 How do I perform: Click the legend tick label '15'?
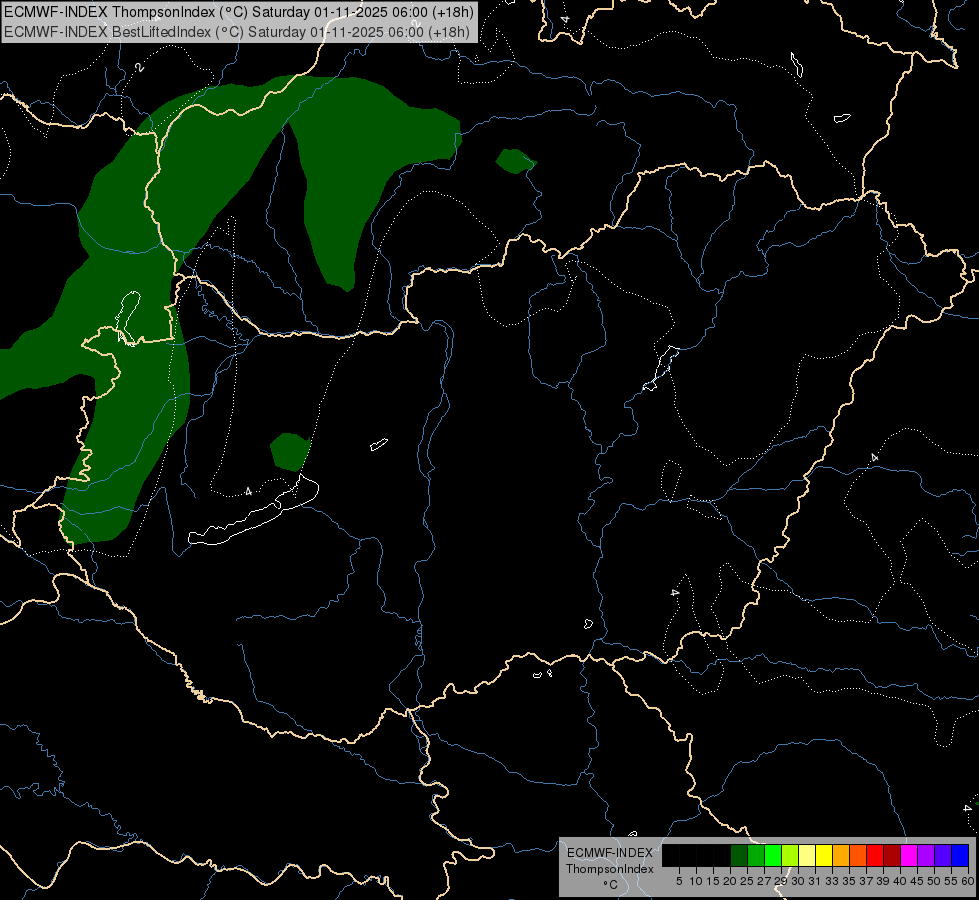coord(713,881)
